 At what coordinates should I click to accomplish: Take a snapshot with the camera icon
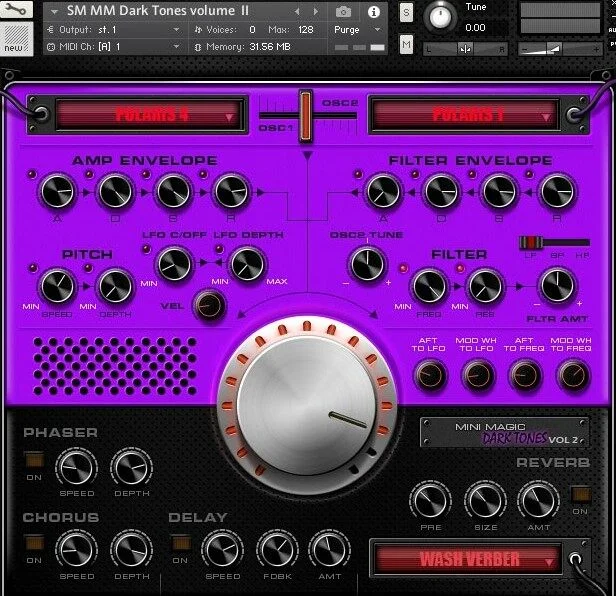click(x=343, y=12)
